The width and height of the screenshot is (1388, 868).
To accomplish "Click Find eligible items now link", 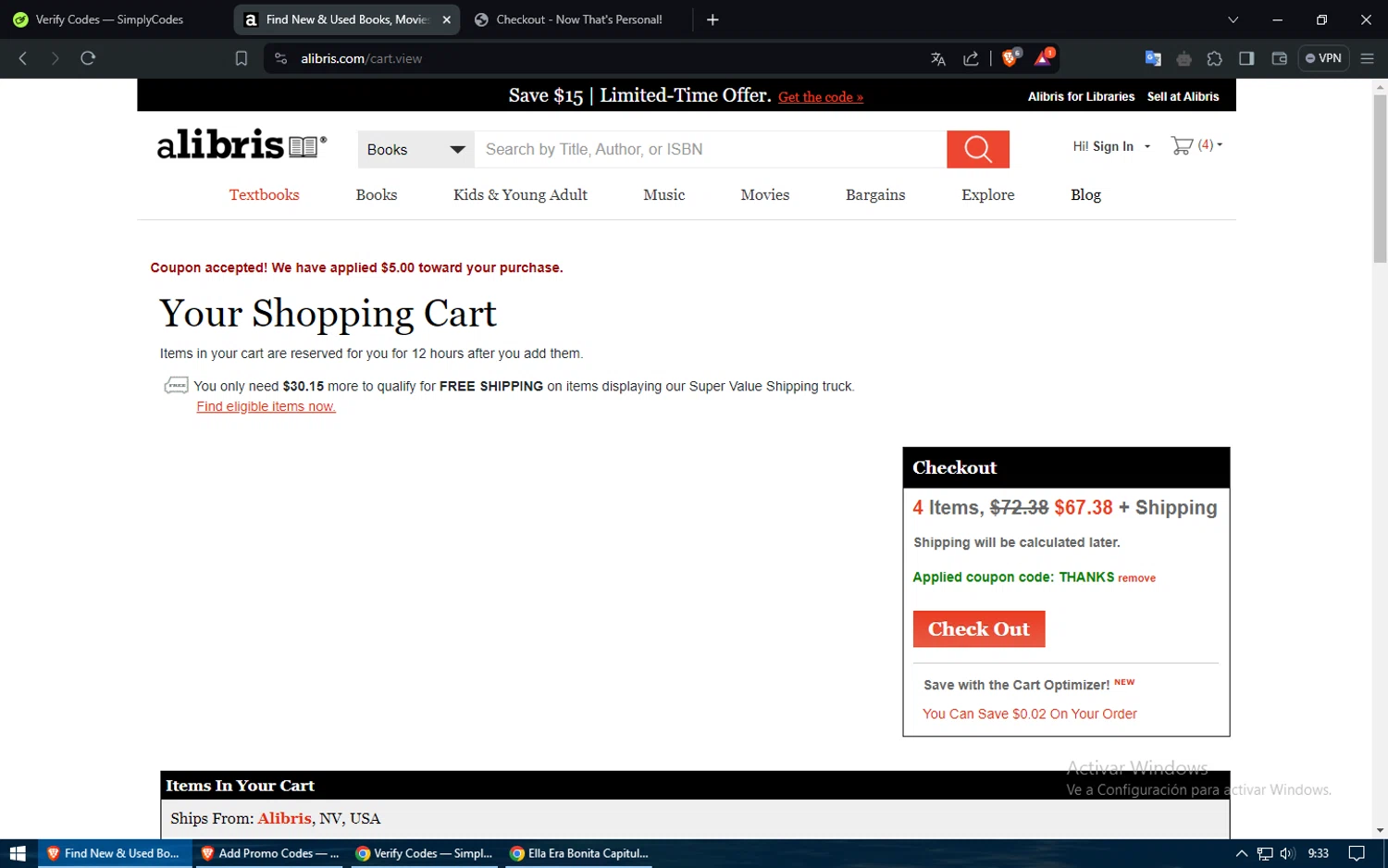I will point(266,406).
